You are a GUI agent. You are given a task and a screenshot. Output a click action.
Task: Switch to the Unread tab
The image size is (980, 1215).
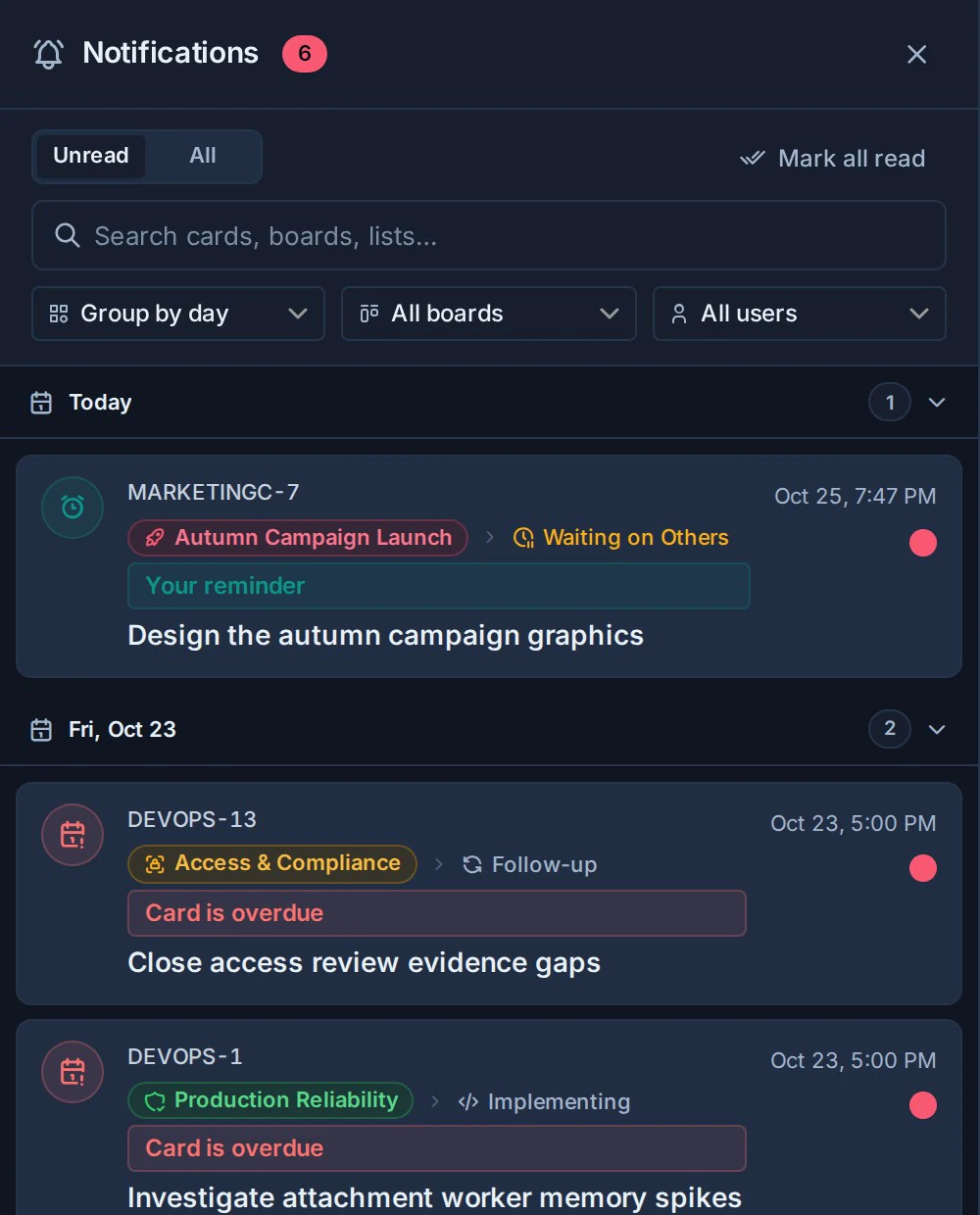[90, 156]
